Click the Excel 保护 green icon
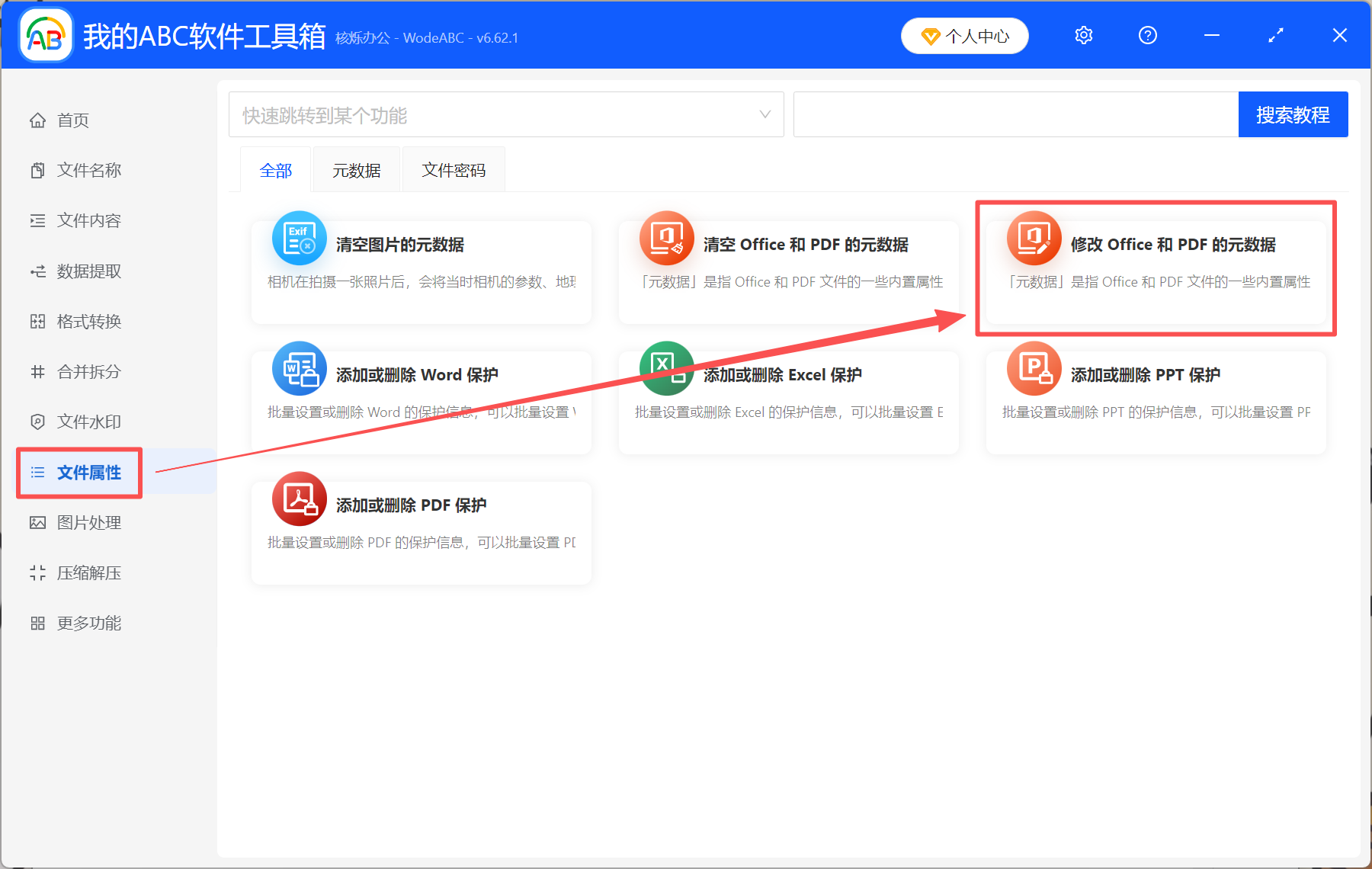The image size is (1372, 869). (x=666, y=369)
